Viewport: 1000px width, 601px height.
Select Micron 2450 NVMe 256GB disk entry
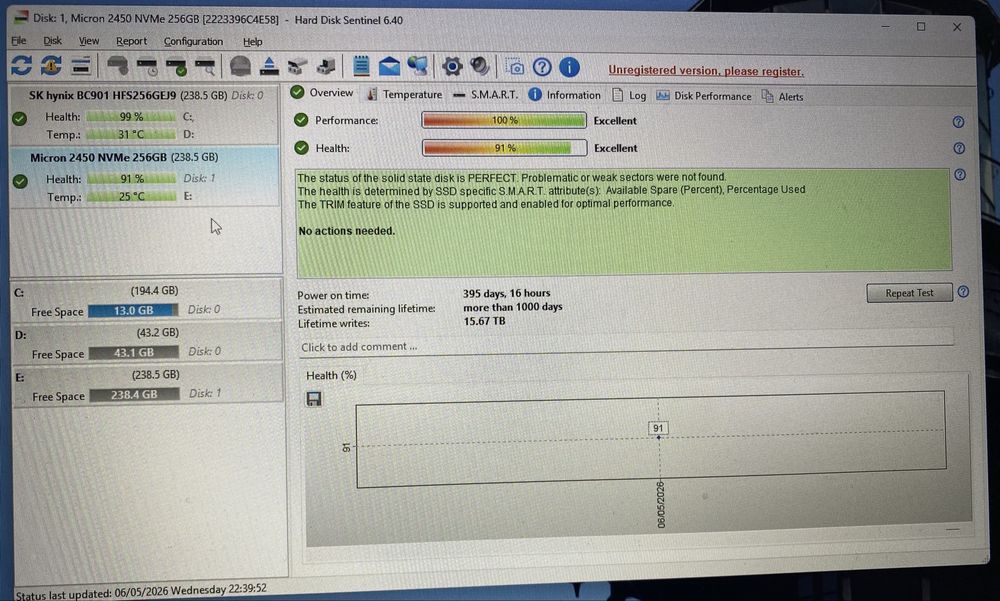[x=145, y=177]
